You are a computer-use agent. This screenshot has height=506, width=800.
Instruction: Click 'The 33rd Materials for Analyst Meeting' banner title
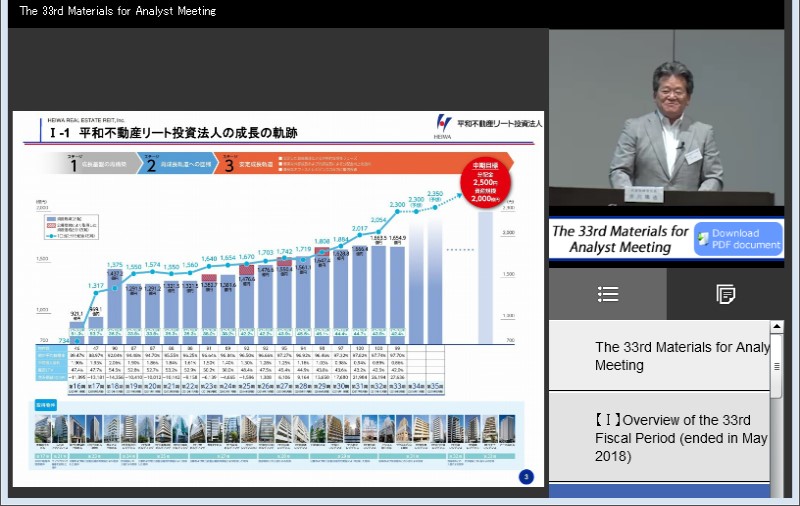click(620, 239)
